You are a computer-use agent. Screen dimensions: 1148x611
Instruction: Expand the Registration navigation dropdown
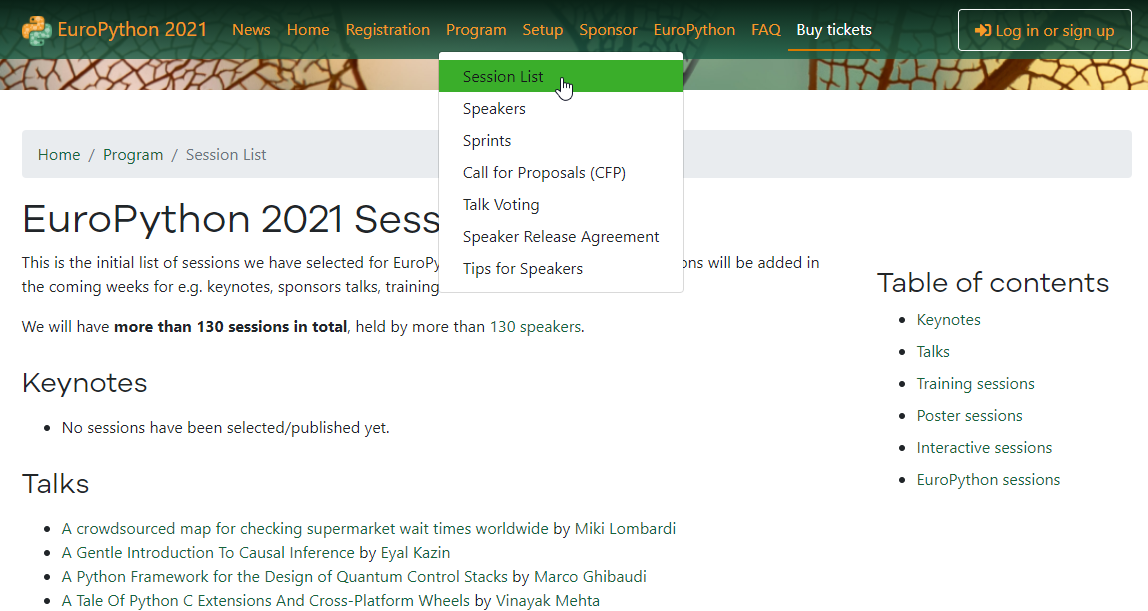tap(387, 30)
